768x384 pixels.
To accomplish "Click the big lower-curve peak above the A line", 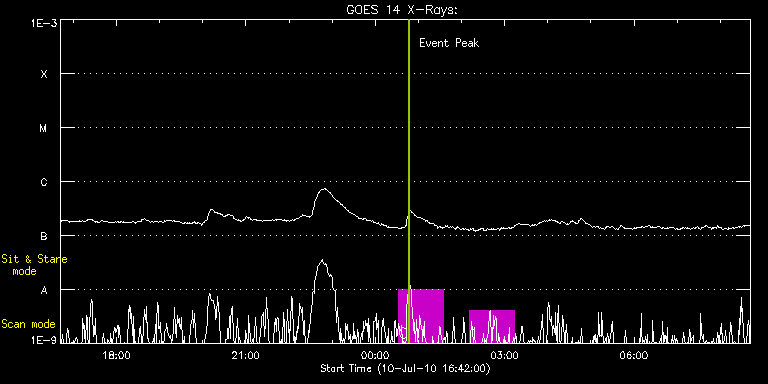I will point(322,261).
